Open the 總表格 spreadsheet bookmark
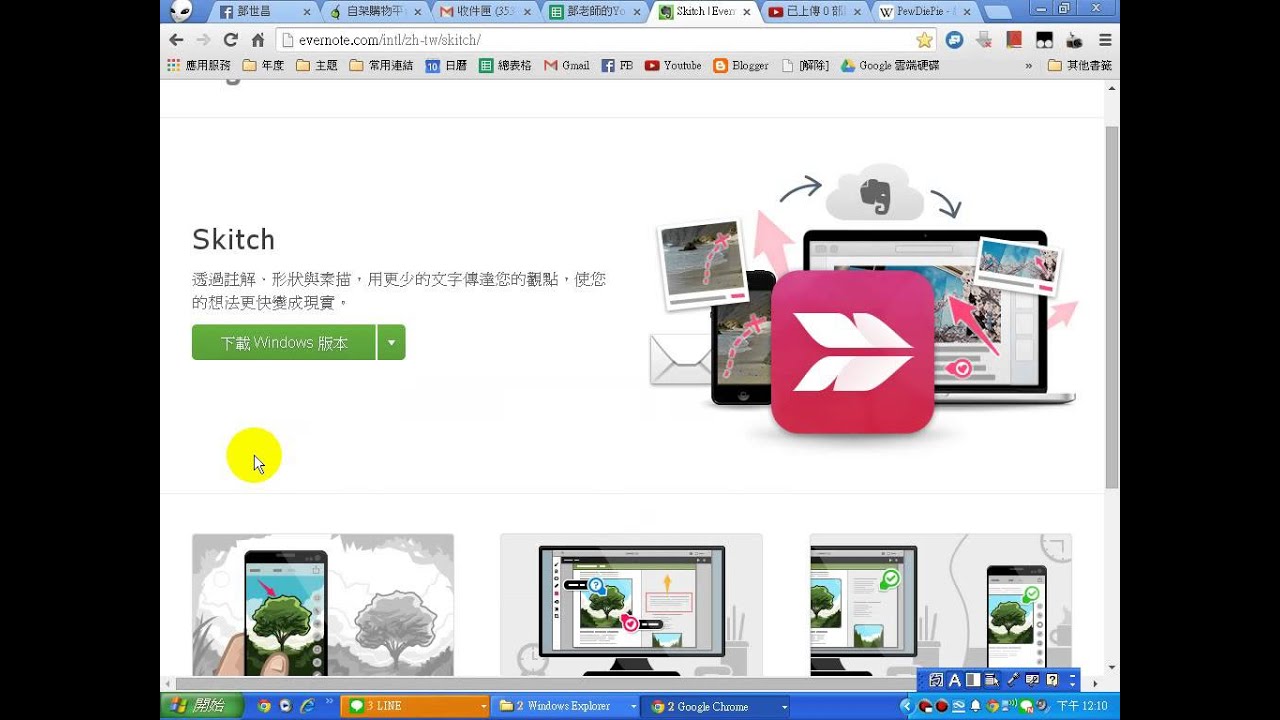 pos(505,66)
